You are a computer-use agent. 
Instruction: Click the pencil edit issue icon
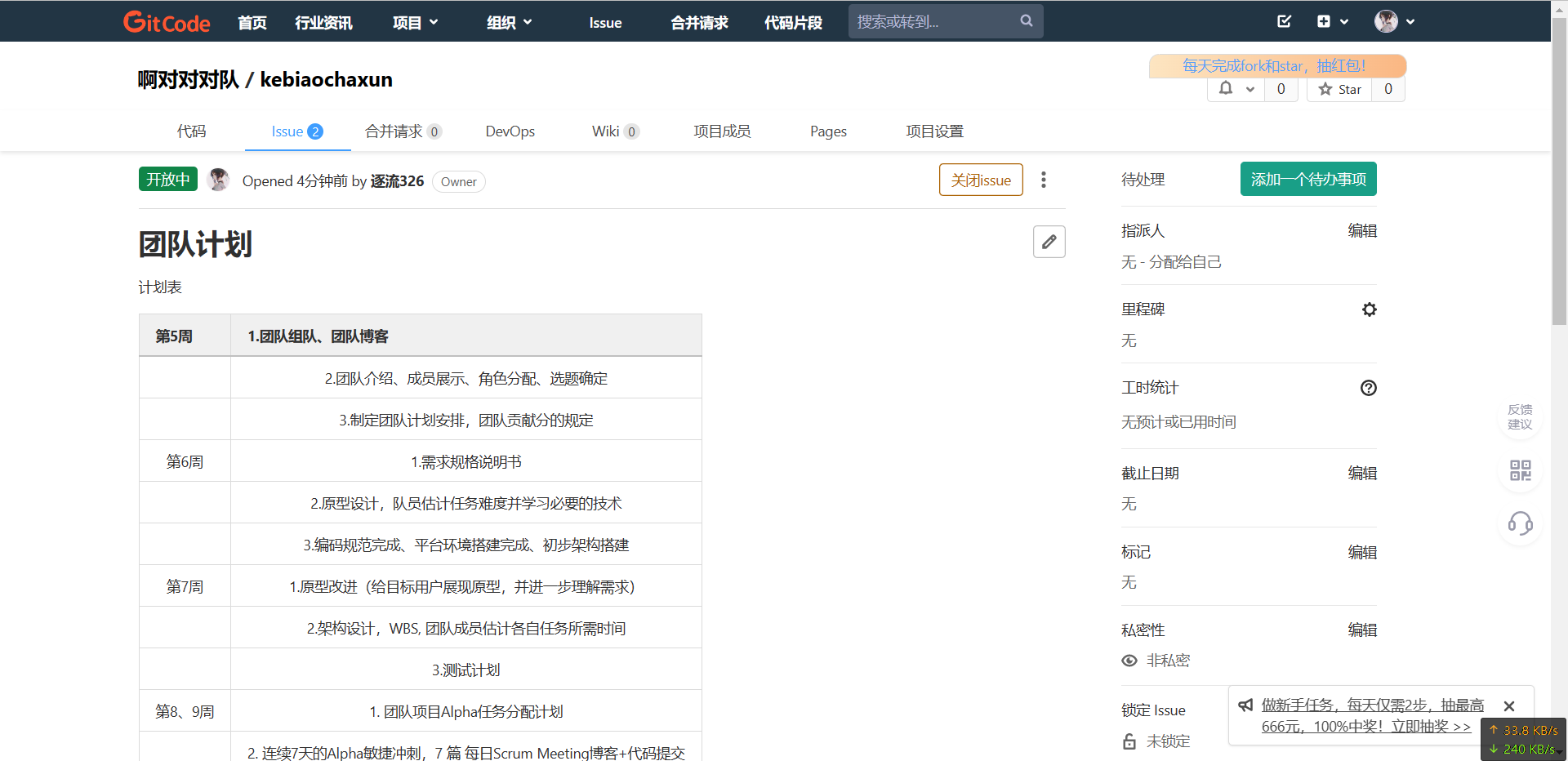click(x=1049, y=242)
